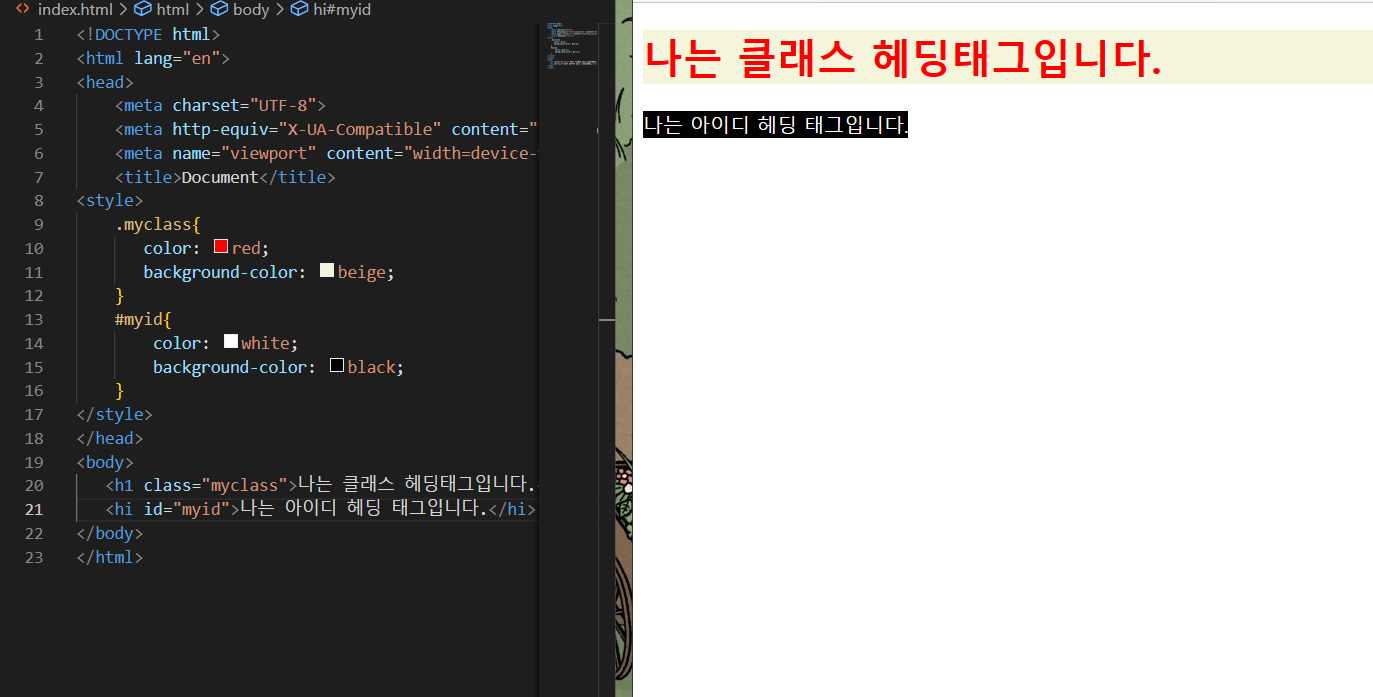Select hi#myid breadcrumb item
Image resolution: width=1373 pixels, height=697 pixels.
[342, 10]
